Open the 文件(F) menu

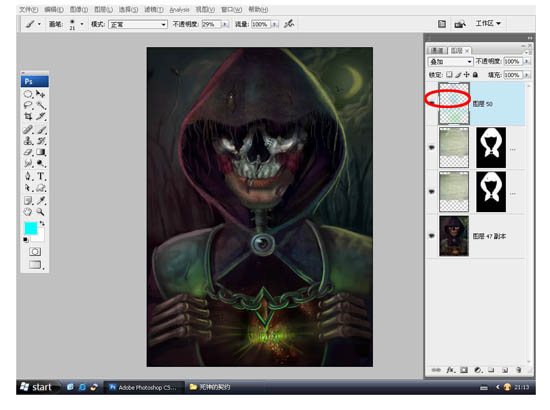point(28,9)
